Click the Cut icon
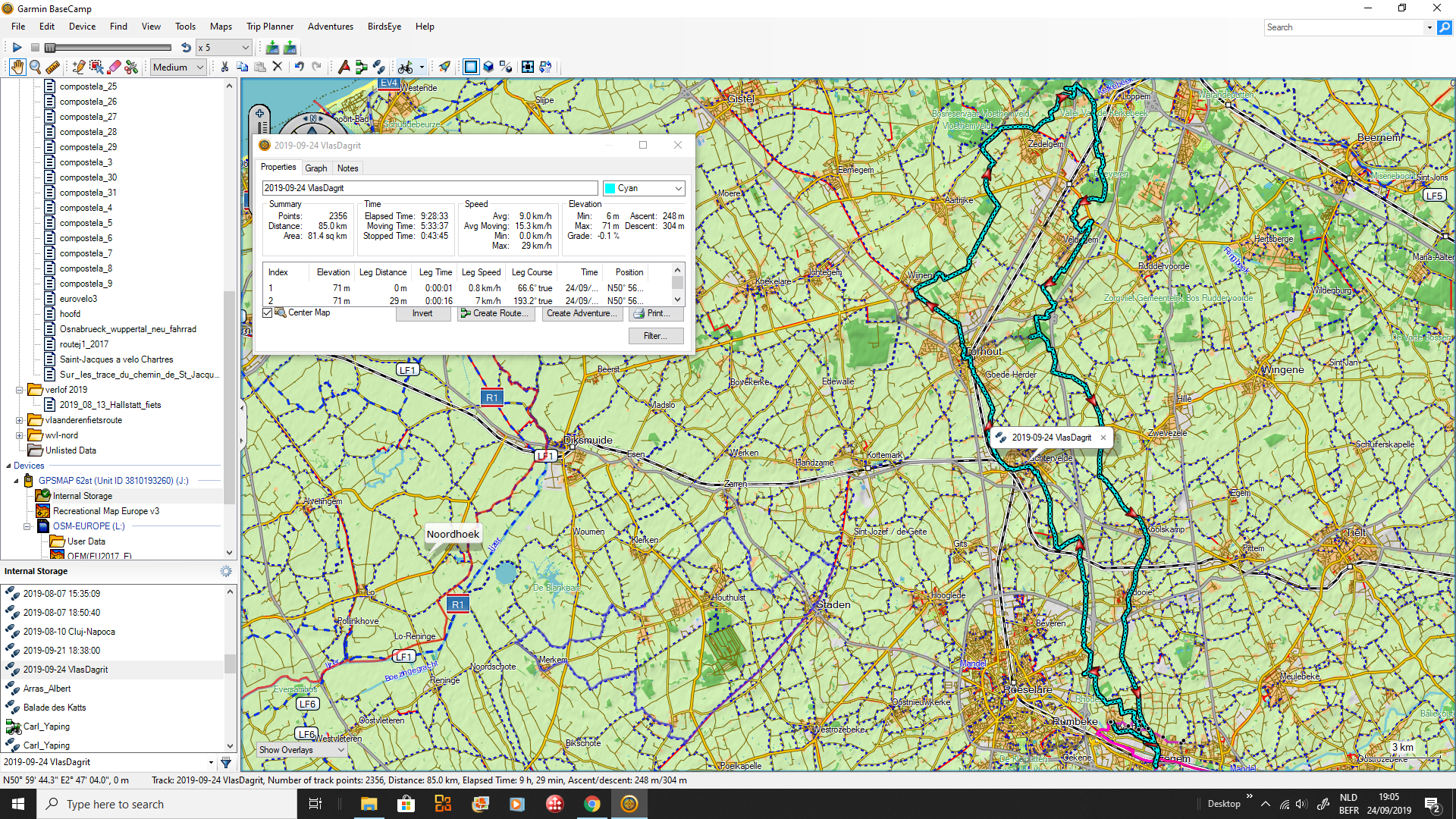Viewport: 1456px width, 819px height. click(225, 67)
